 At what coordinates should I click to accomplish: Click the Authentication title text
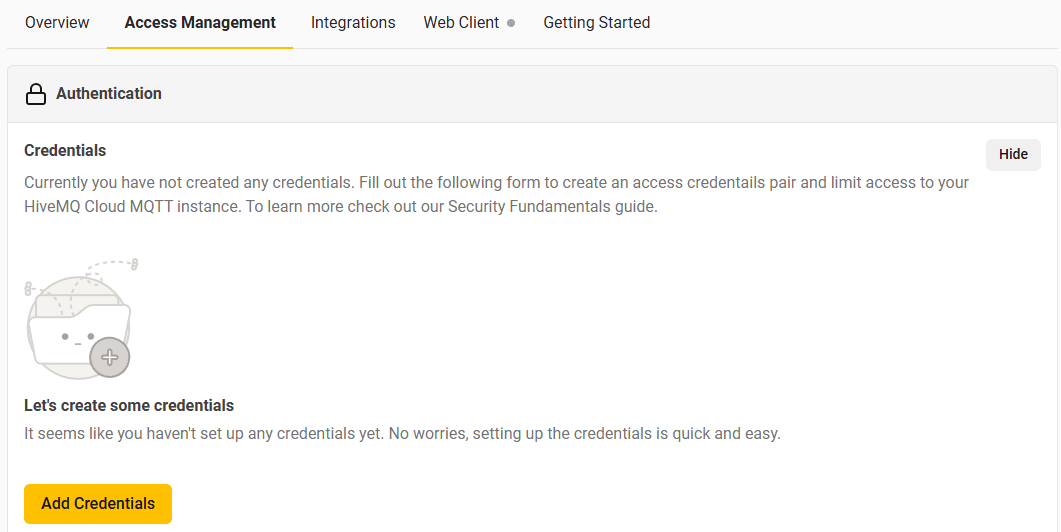(x=108, y=93)
